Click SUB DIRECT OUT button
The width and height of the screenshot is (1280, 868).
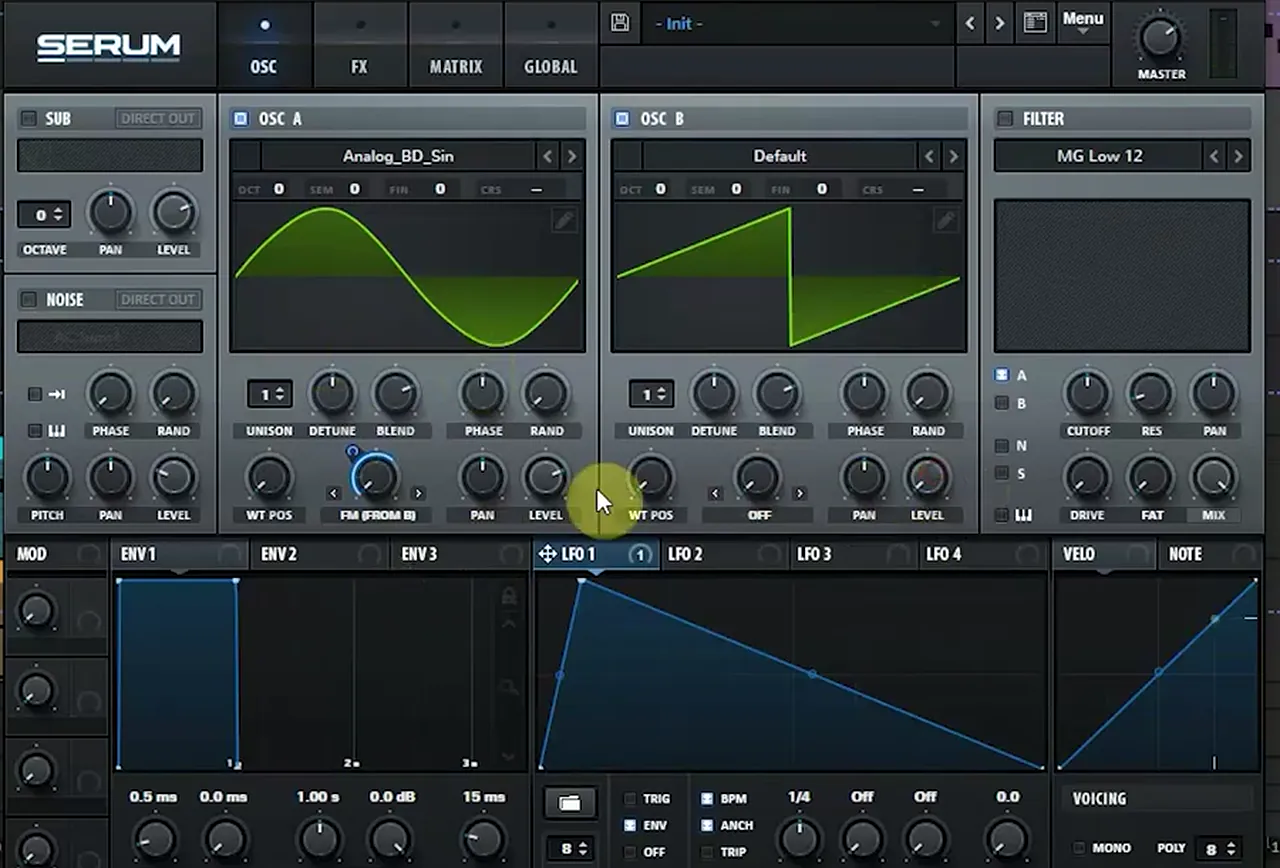[157, 118]
